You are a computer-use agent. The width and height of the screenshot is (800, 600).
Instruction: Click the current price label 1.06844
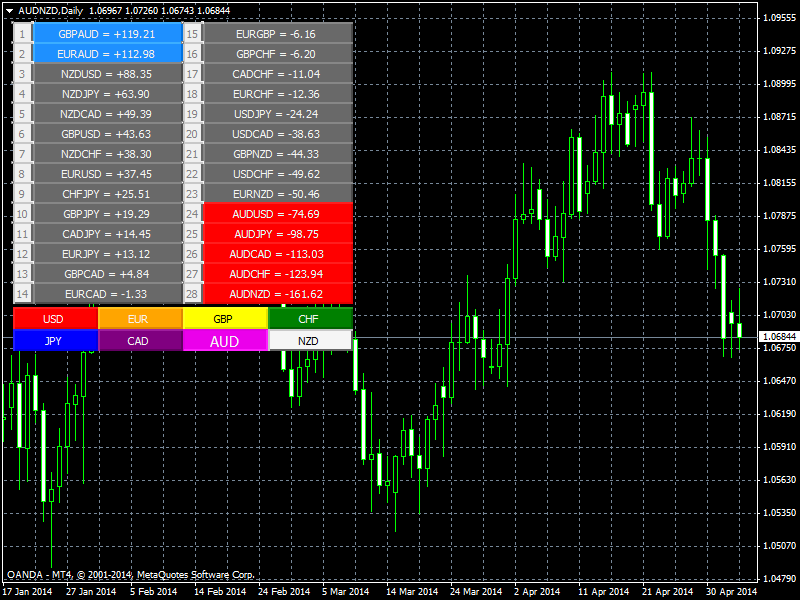(777, 337)
